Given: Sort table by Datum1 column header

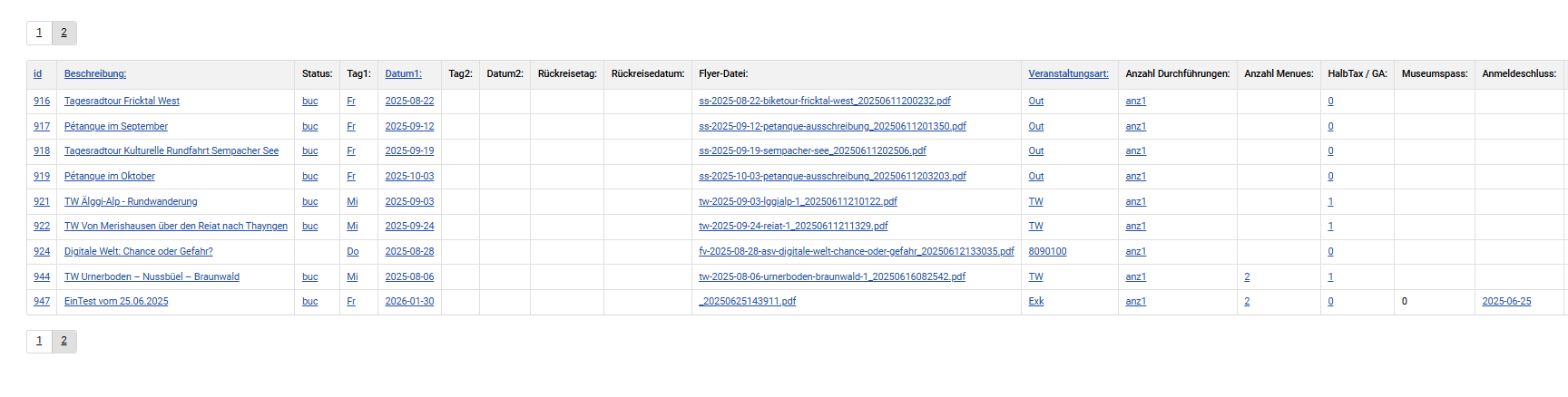Looking at the screenshot, I should coord(403,73).
